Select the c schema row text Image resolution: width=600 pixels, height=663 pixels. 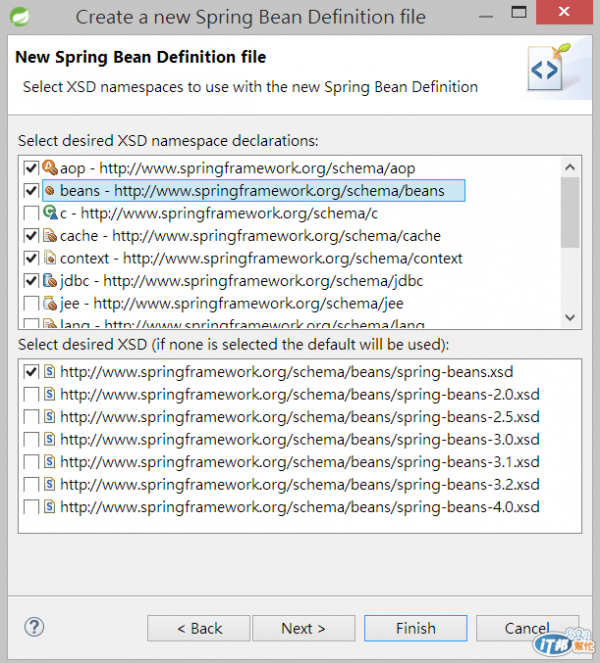pyautogui.click(x=219, y=213)
